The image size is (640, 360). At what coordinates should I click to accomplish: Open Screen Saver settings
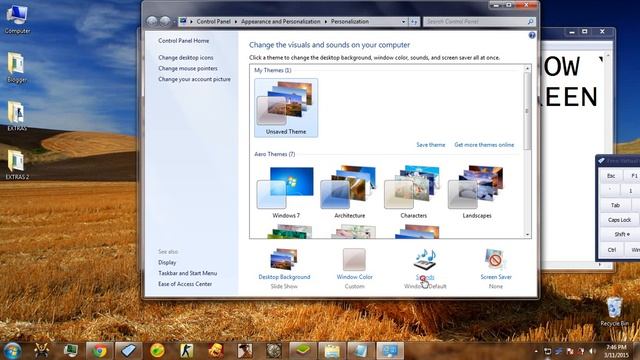tap(496, 269)
